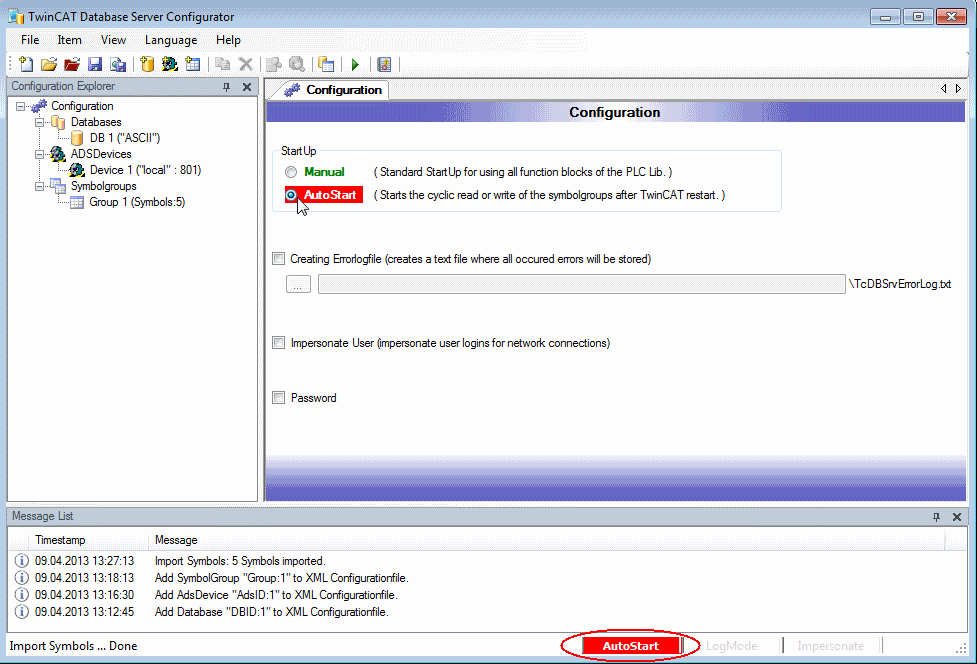Click the info icon of the 13:27:13 message
This screenshot has height=664, width=977.
pos(21,561)
